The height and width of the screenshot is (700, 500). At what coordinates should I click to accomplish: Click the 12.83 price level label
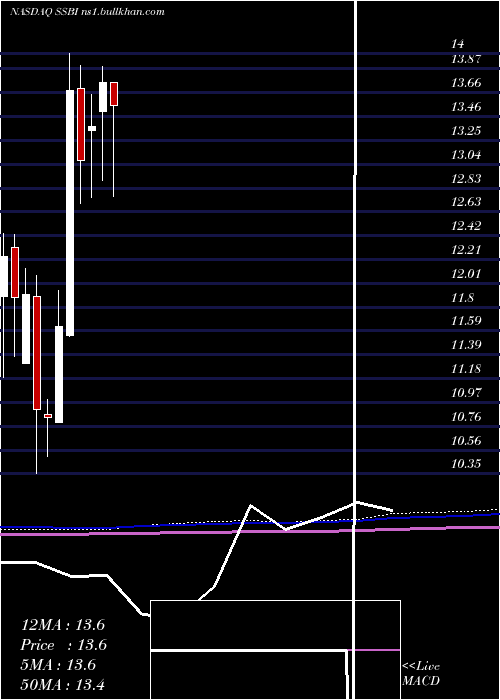pos(466,179)
